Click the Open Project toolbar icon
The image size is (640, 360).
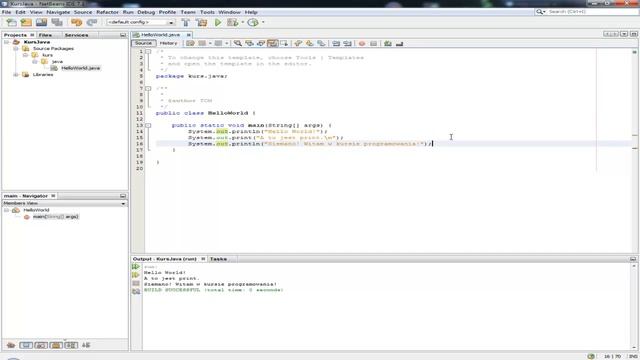click(x=41, y=22)
